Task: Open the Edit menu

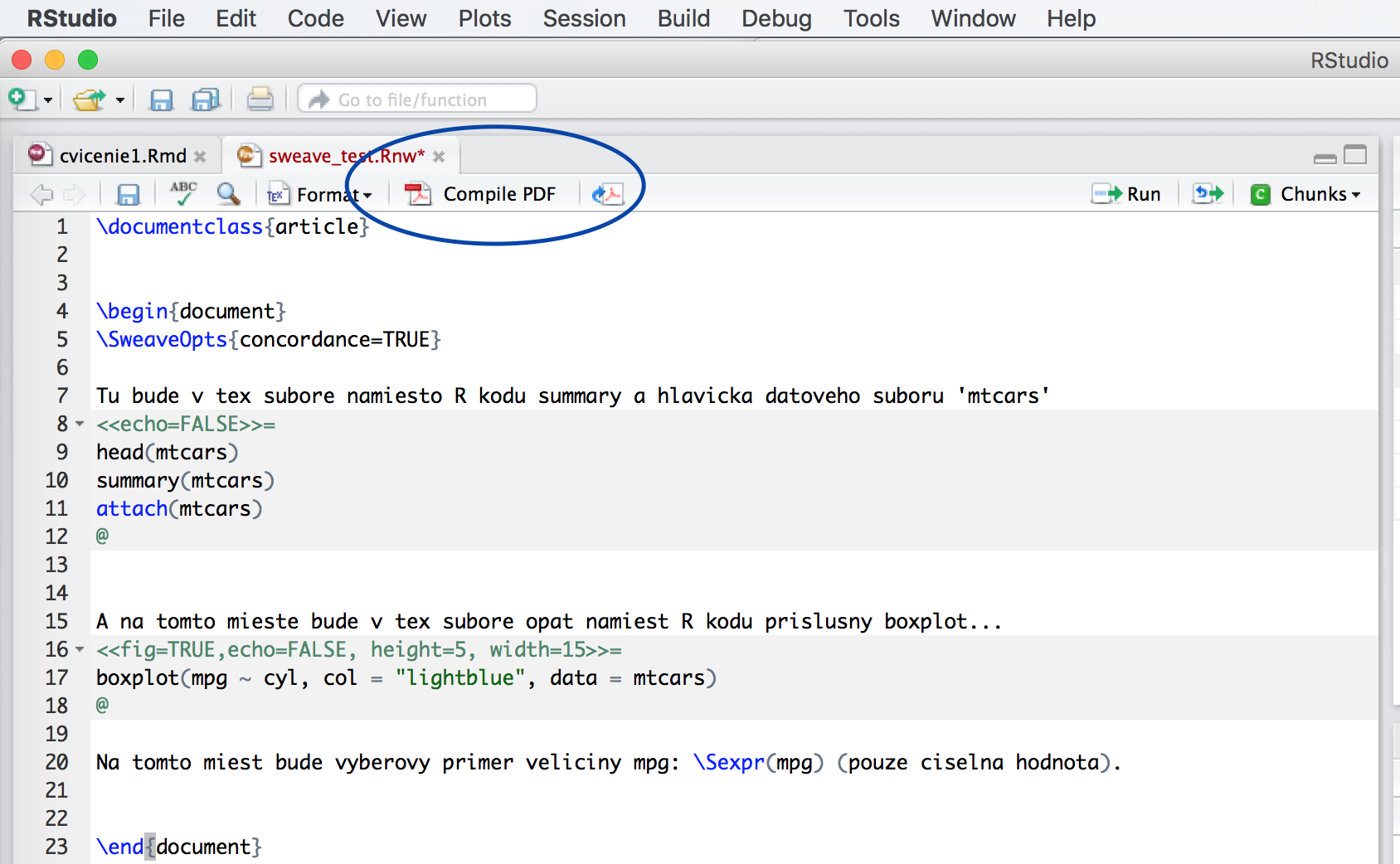Action: 236,18
